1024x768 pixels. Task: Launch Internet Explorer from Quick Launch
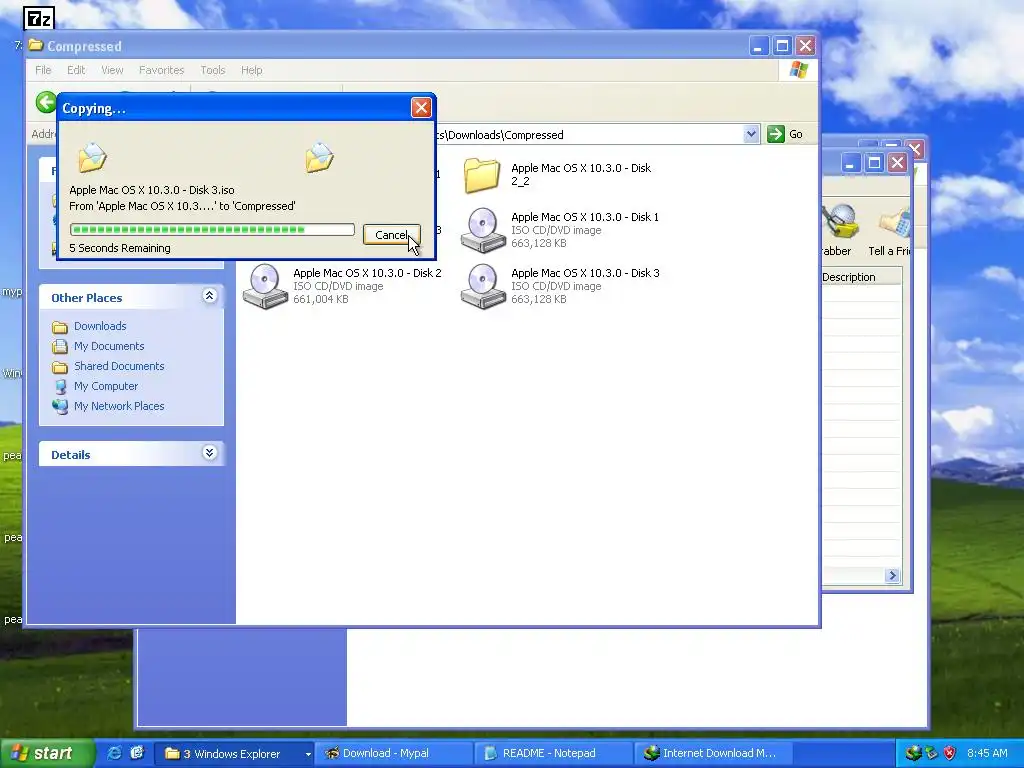[x=114, y=753]
